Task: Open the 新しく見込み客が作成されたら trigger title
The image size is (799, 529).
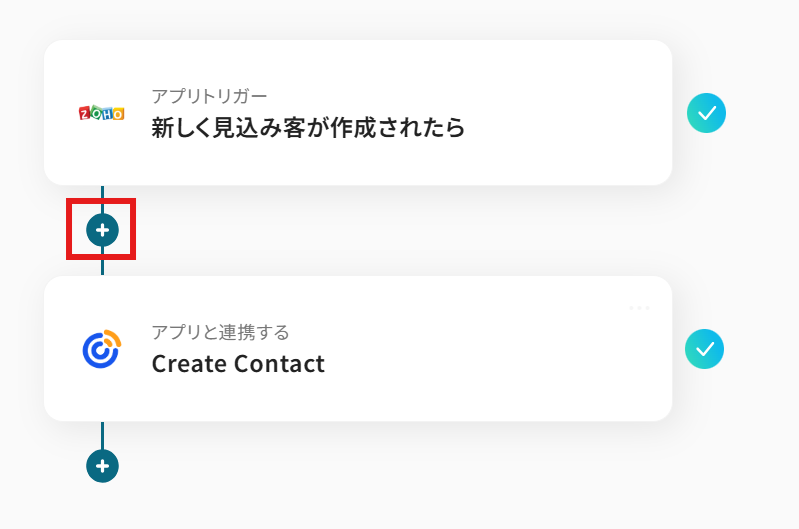Action: (x=308, y=128)
